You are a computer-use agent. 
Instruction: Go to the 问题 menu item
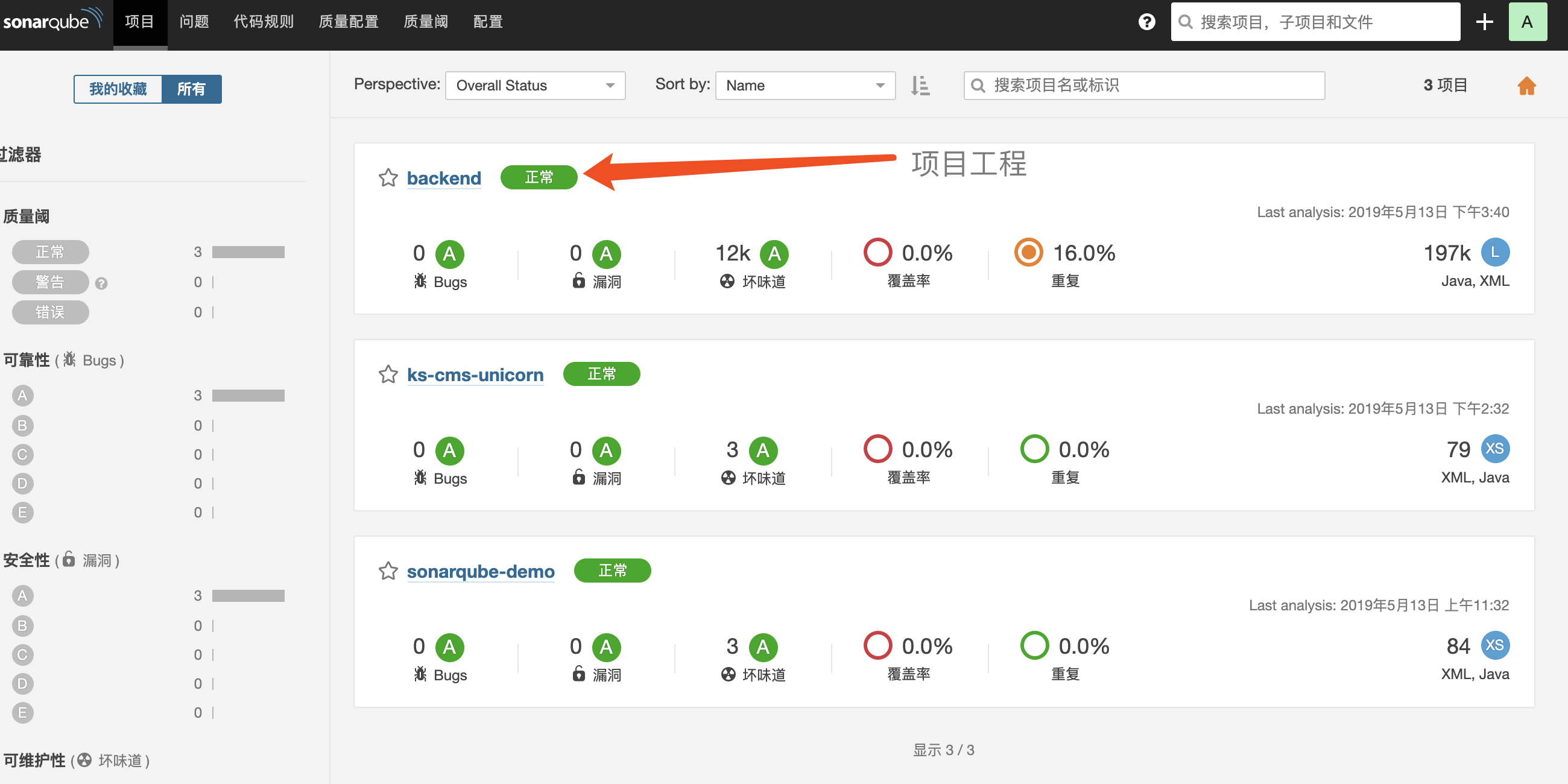[x=194, y=22]
